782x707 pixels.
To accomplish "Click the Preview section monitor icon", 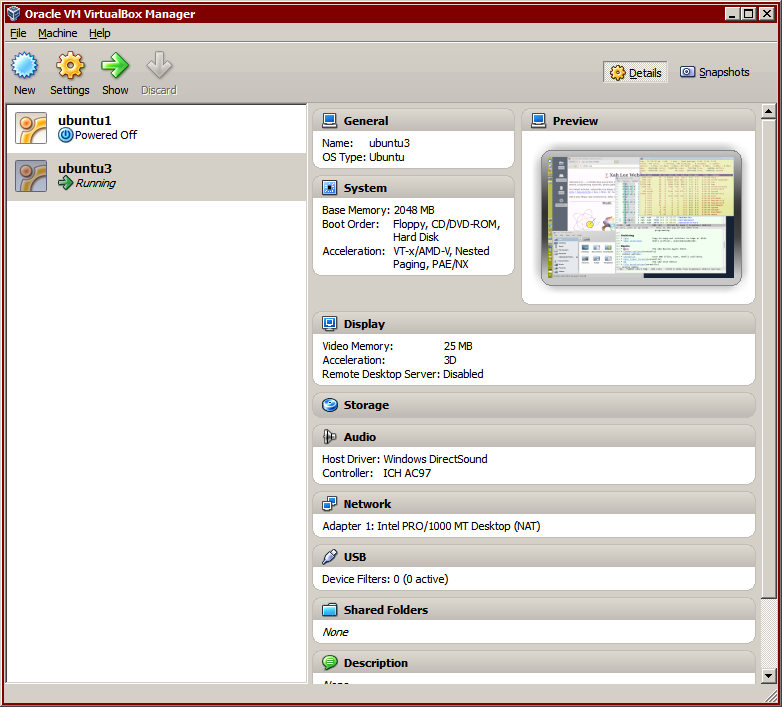I will [x=538, y=121].
